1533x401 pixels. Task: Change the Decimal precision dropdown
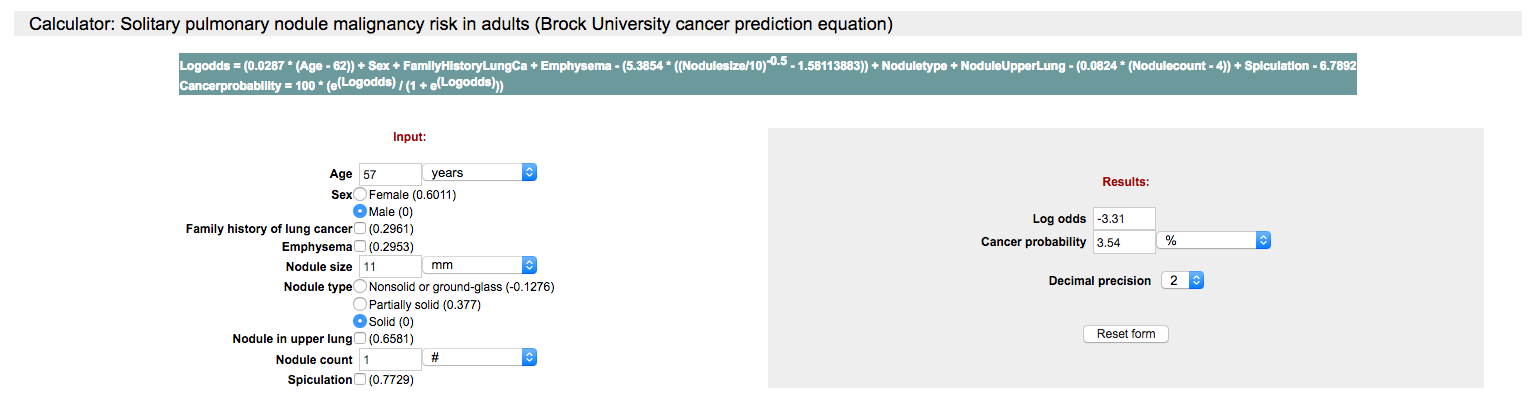pyautogui.click(x=1182, y=281)
